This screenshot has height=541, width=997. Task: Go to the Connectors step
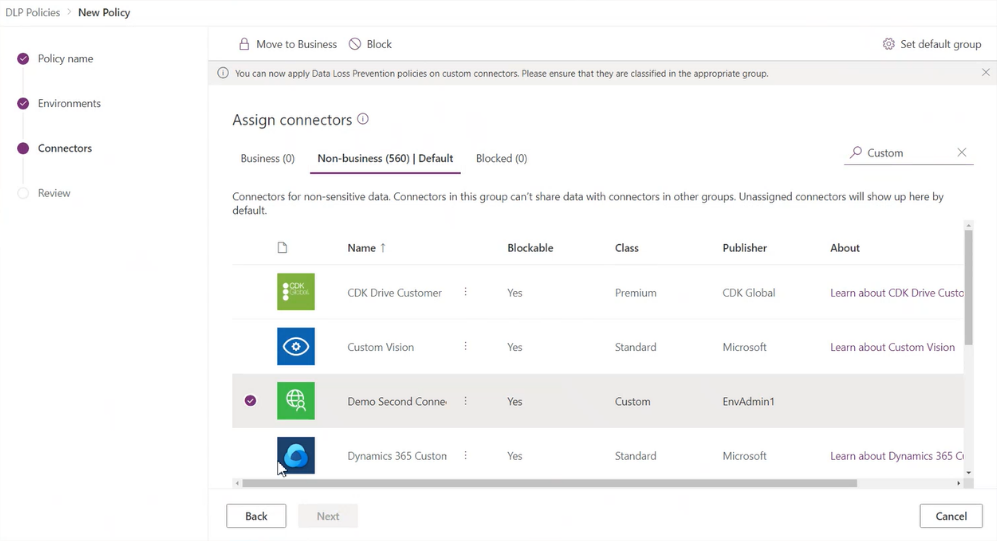(x=55, y=148)
